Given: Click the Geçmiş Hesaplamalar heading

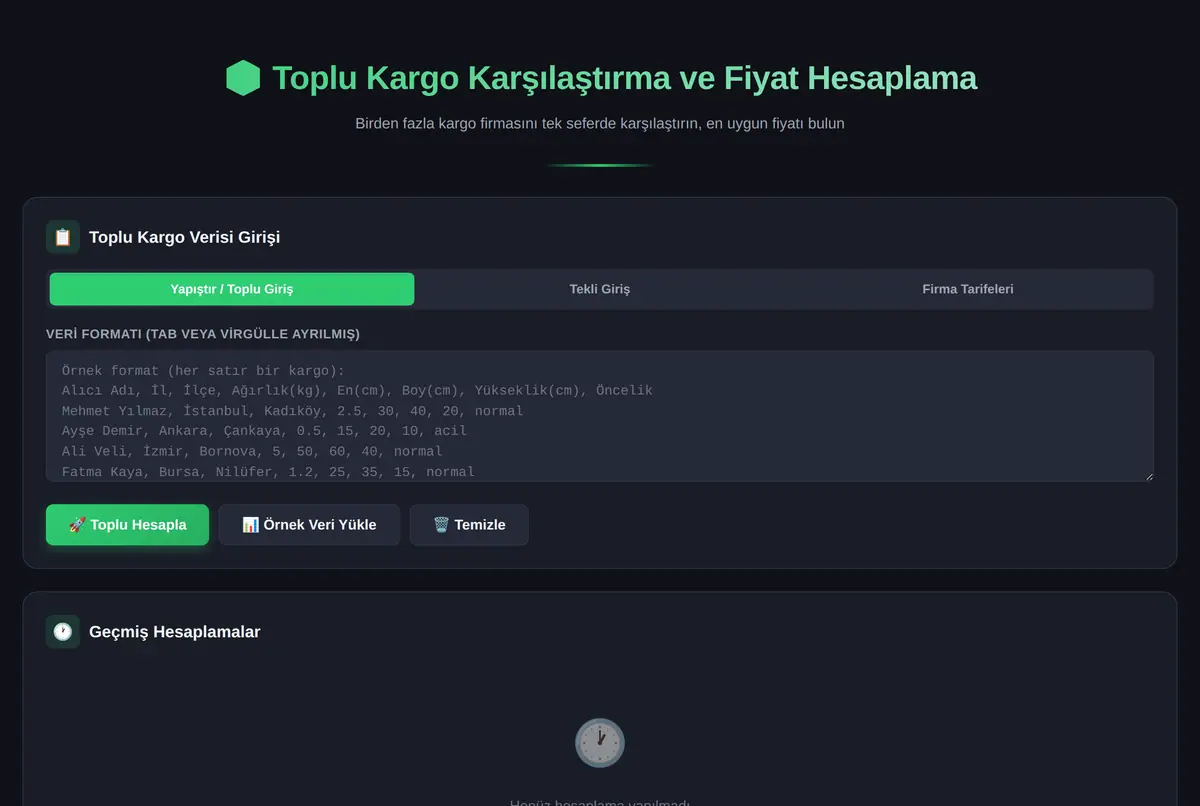Looking at the screenshot, I should coord(174,632).
